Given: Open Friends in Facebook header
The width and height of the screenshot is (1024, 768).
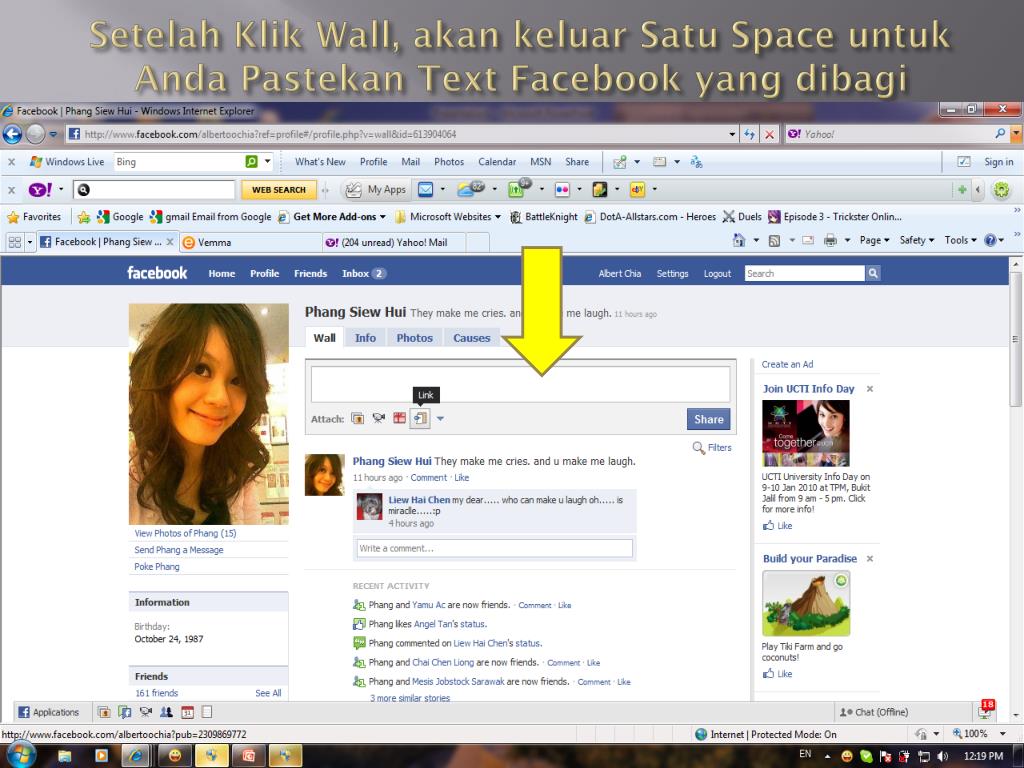Looking at the screenshot, I should pyautogui.click(x=310, y=274).
